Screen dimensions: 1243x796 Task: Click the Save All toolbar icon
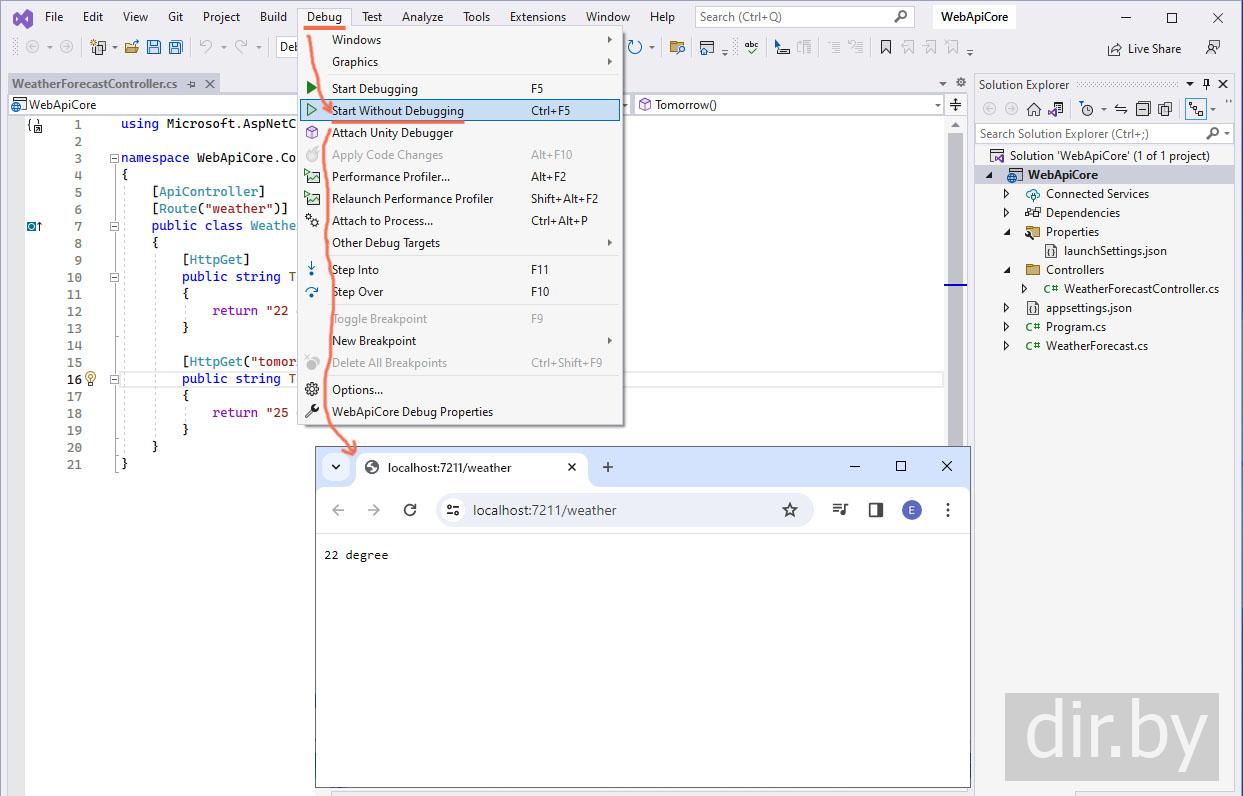click(175, 47)
